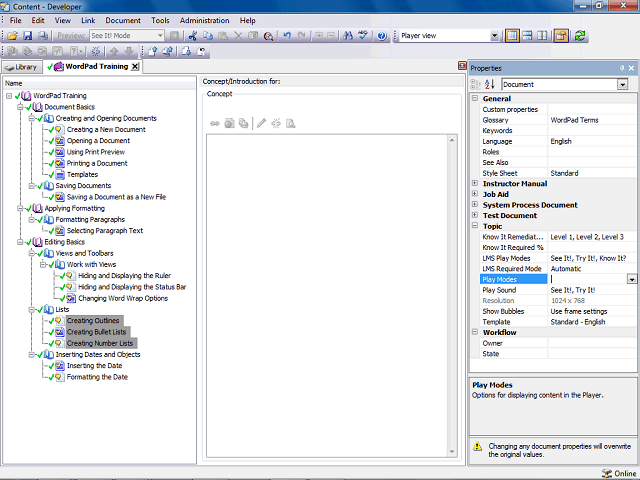Click the Online status indicator
The image size is (640, 480).
pyautogui.click(x=619, y=473)
